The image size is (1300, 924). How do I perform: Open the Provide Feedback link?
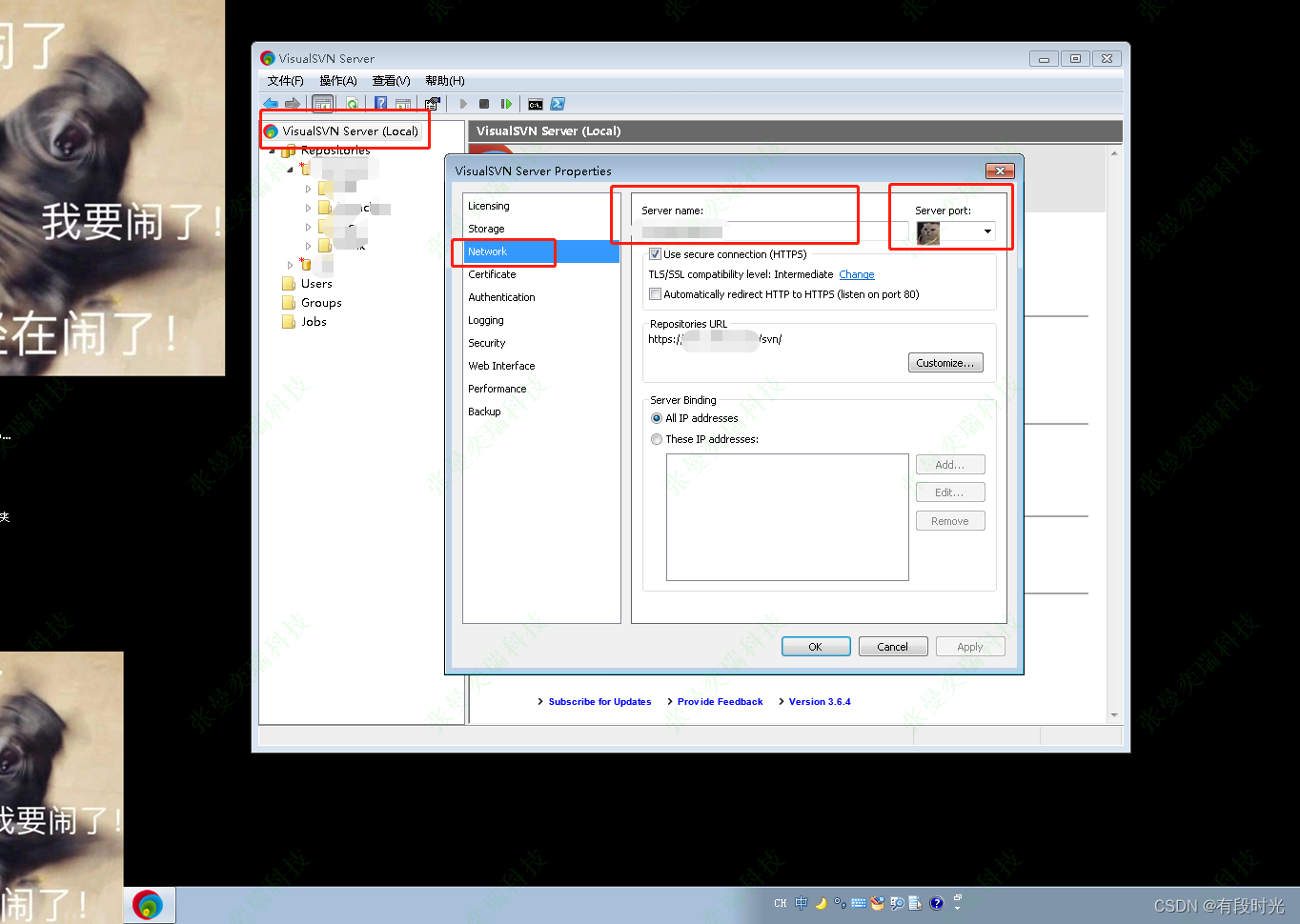(721, 702)
